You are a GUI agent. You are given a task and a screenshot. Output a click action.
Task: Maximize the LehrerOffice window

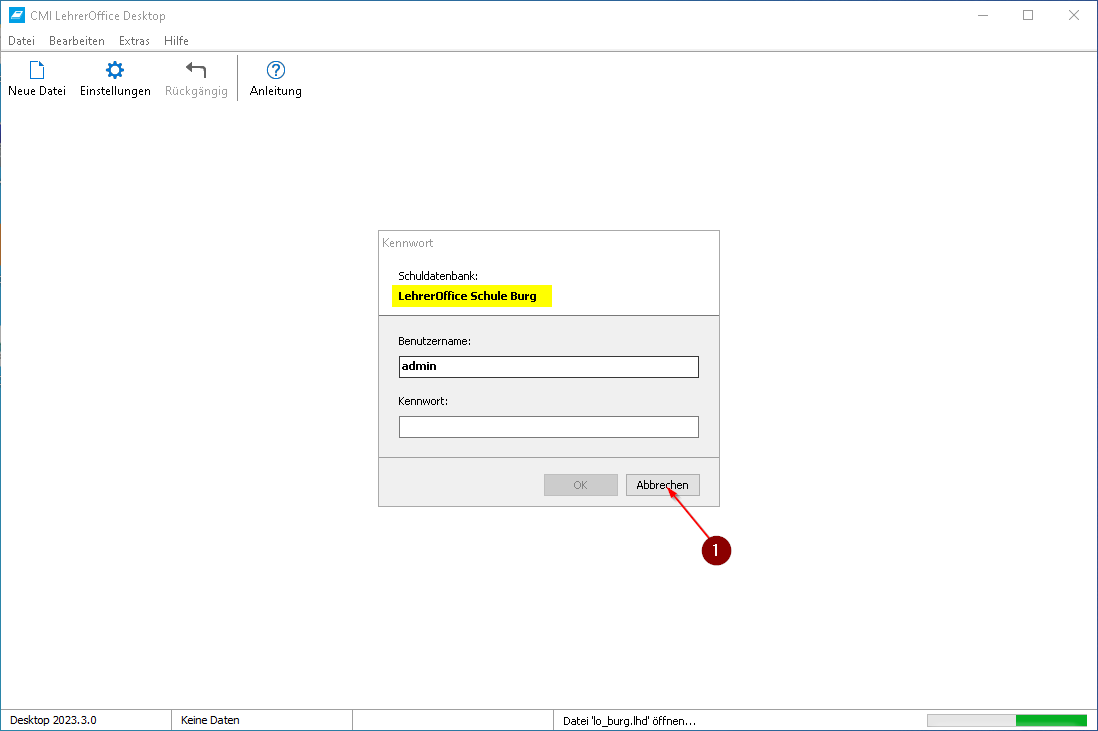coord(1028,15)
